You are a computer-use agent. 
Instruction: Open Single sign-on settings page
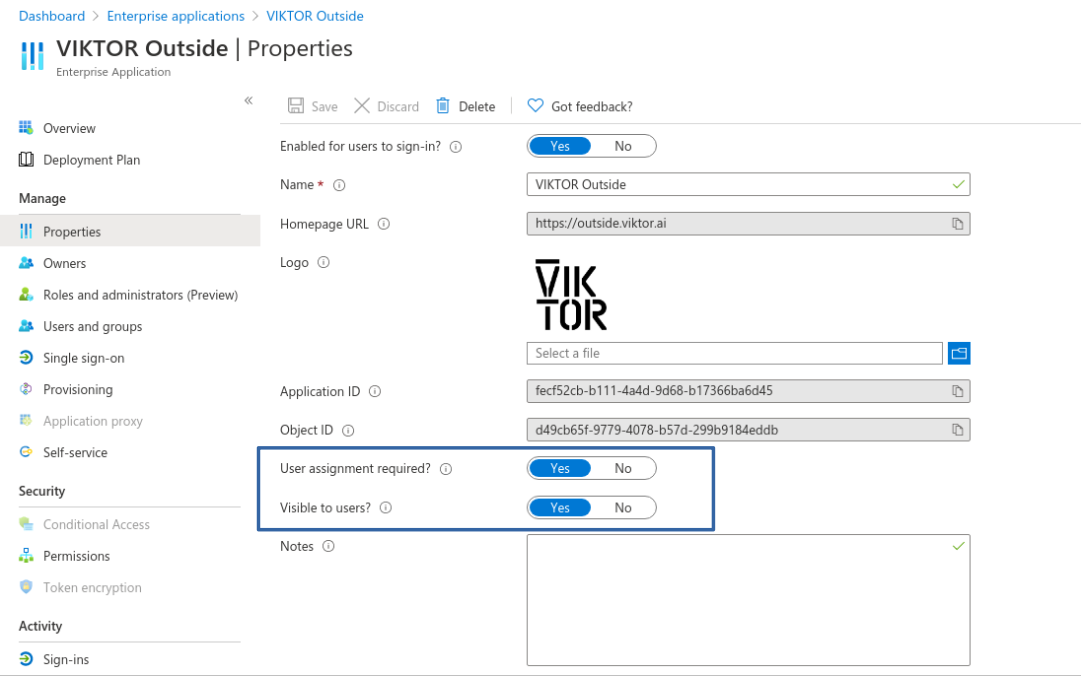coord(83,358)
